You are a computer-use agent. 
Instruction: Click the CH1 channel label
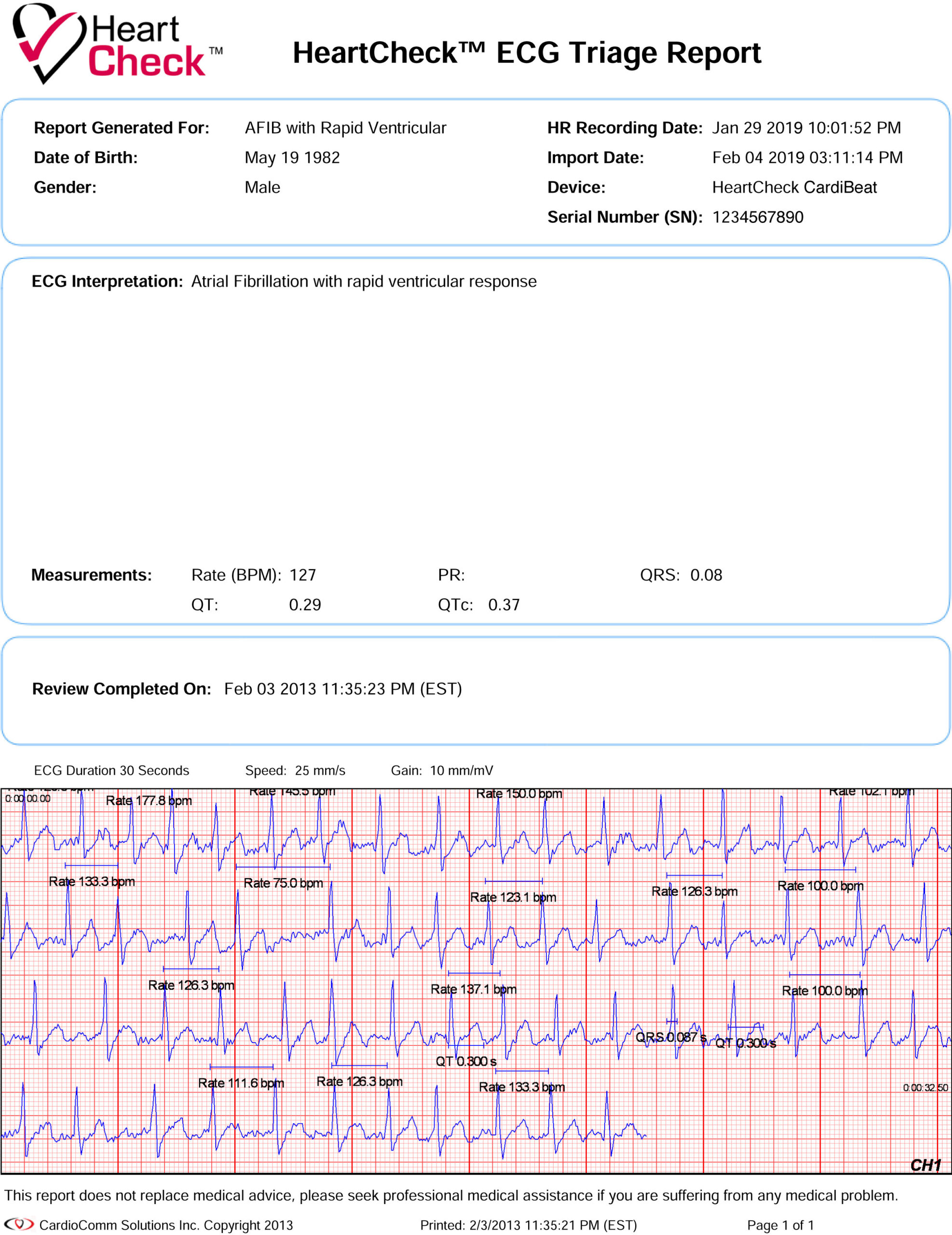point(925,1165)
